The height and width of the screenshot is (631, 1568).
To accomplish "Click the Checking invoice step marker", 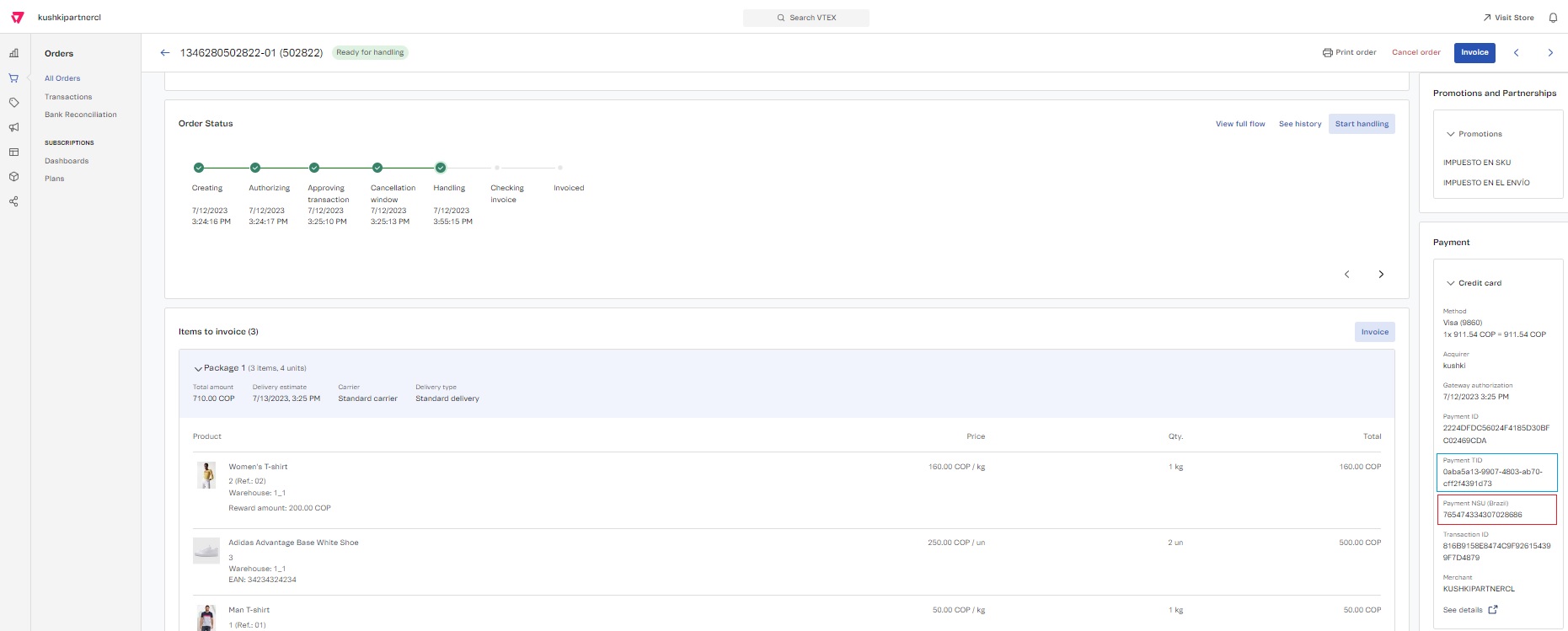I will point(497,168).
